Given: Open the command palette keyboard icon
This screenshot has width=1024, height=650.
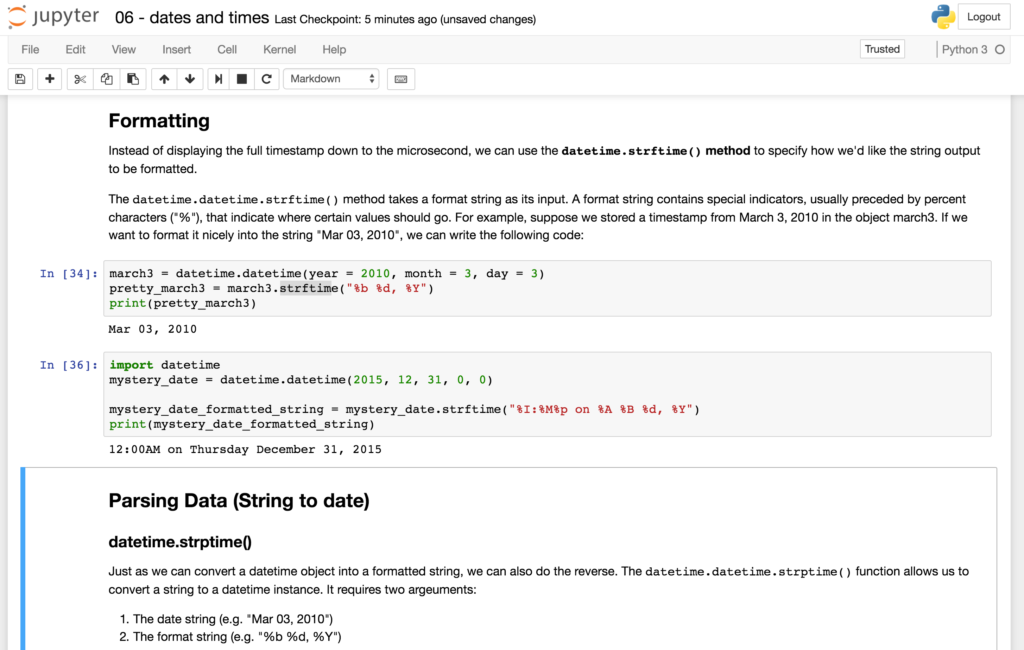Looking at the screenshot, I should point(401,79).
